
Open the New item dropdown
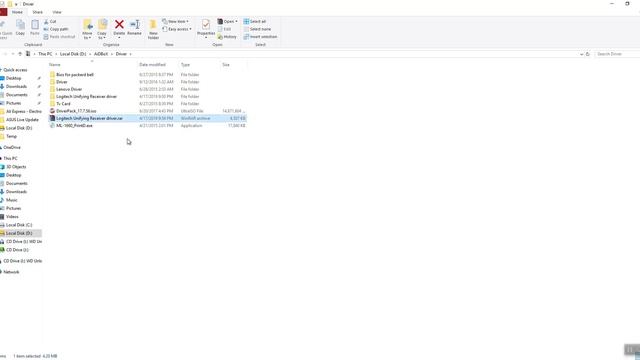pyautogui.click(x=176, y=21)
